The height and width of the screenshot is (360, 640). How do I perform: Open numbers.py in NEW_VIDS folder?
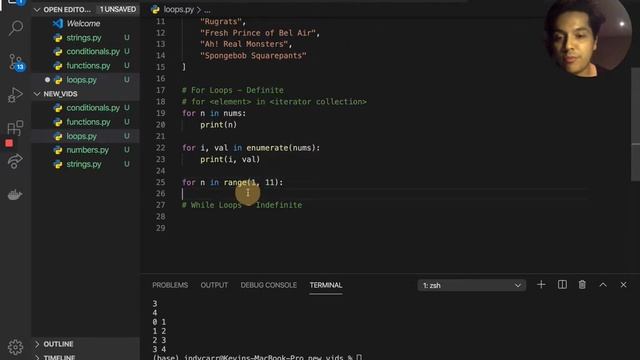pos(87,150)
